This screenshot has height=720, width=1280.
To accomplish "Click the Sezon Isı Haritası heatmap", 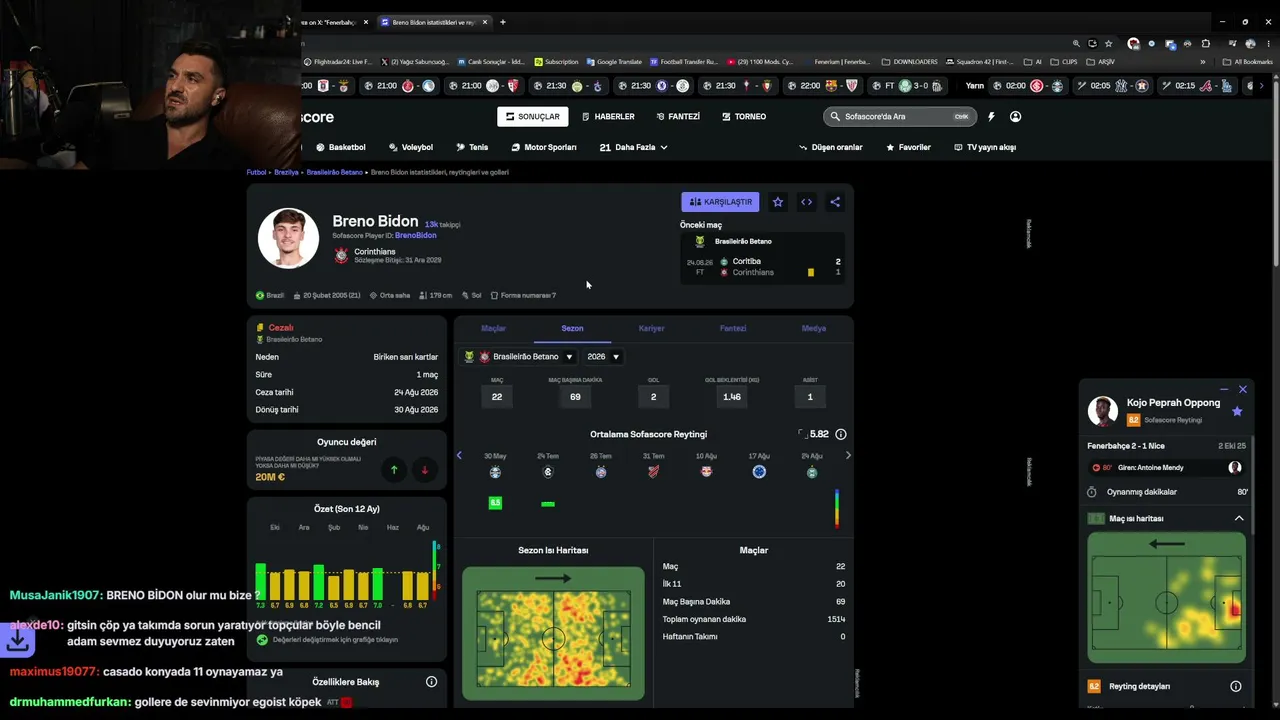I will 553,634.
